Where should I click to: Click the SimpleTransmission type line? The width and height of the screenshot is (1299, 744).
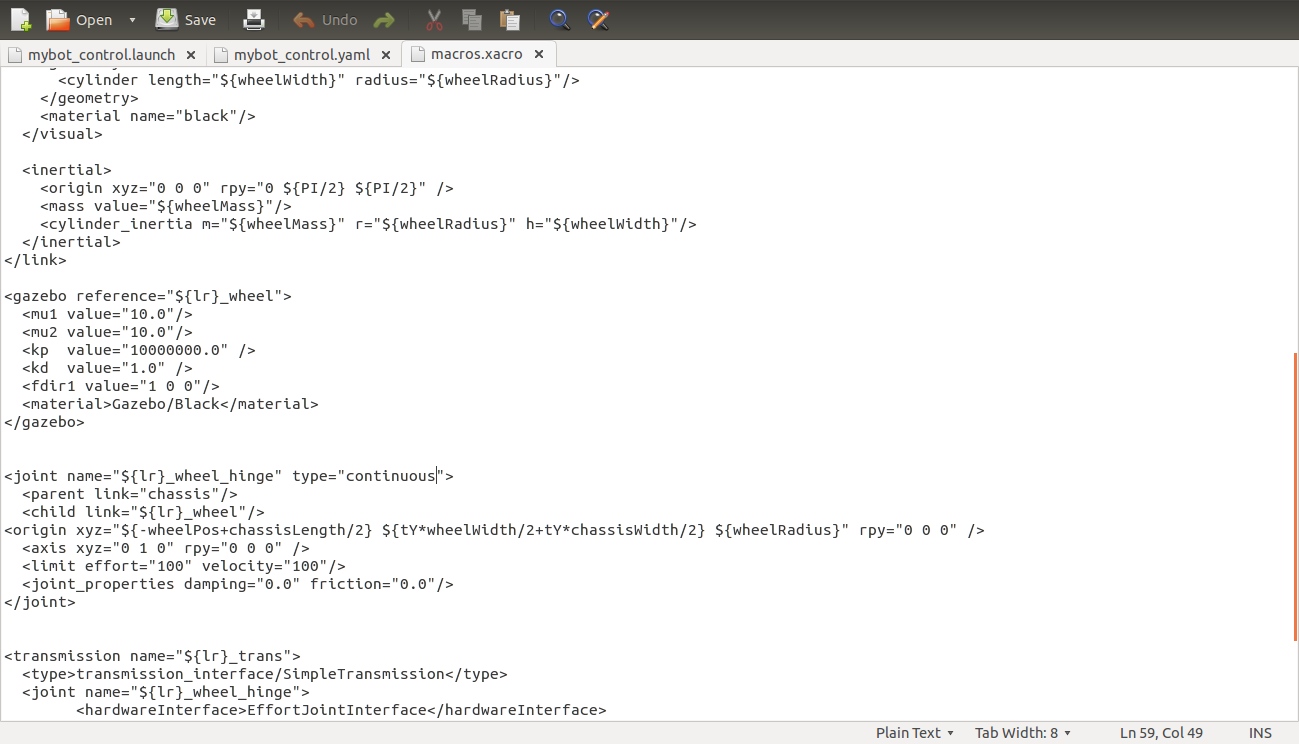[x=265, y=674]
